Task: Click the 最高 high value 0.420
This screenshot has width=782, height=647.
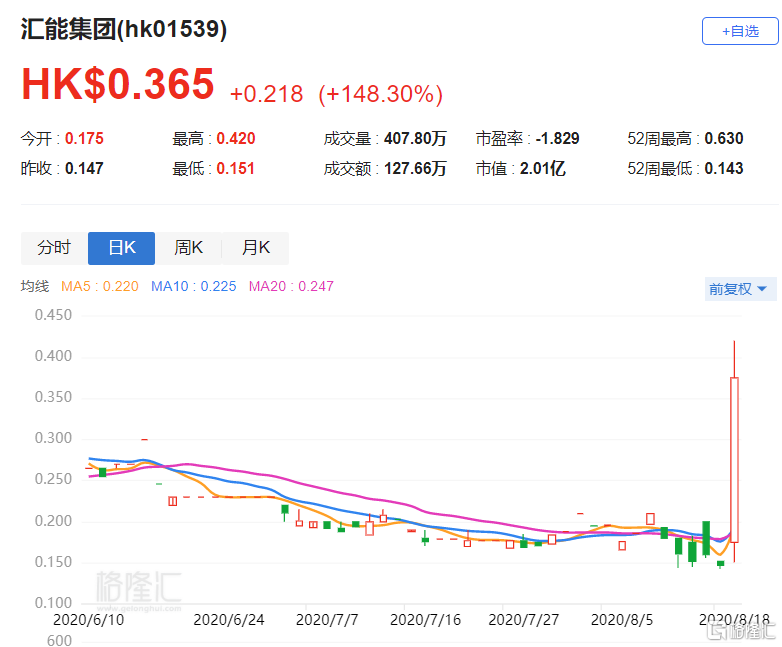Action: tap(236, 139)
